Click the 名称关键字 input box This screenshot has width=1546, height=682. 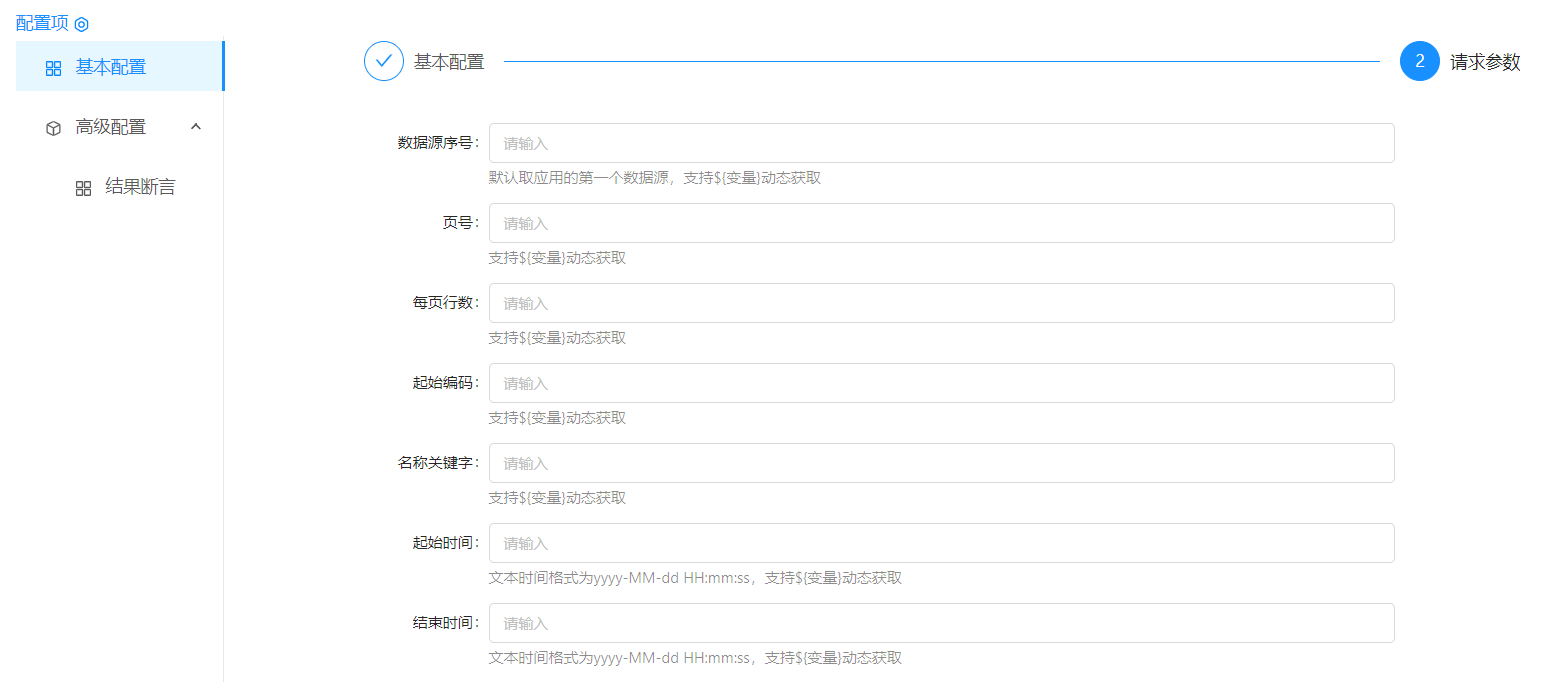pyautogui.click(x=940, y=463)
